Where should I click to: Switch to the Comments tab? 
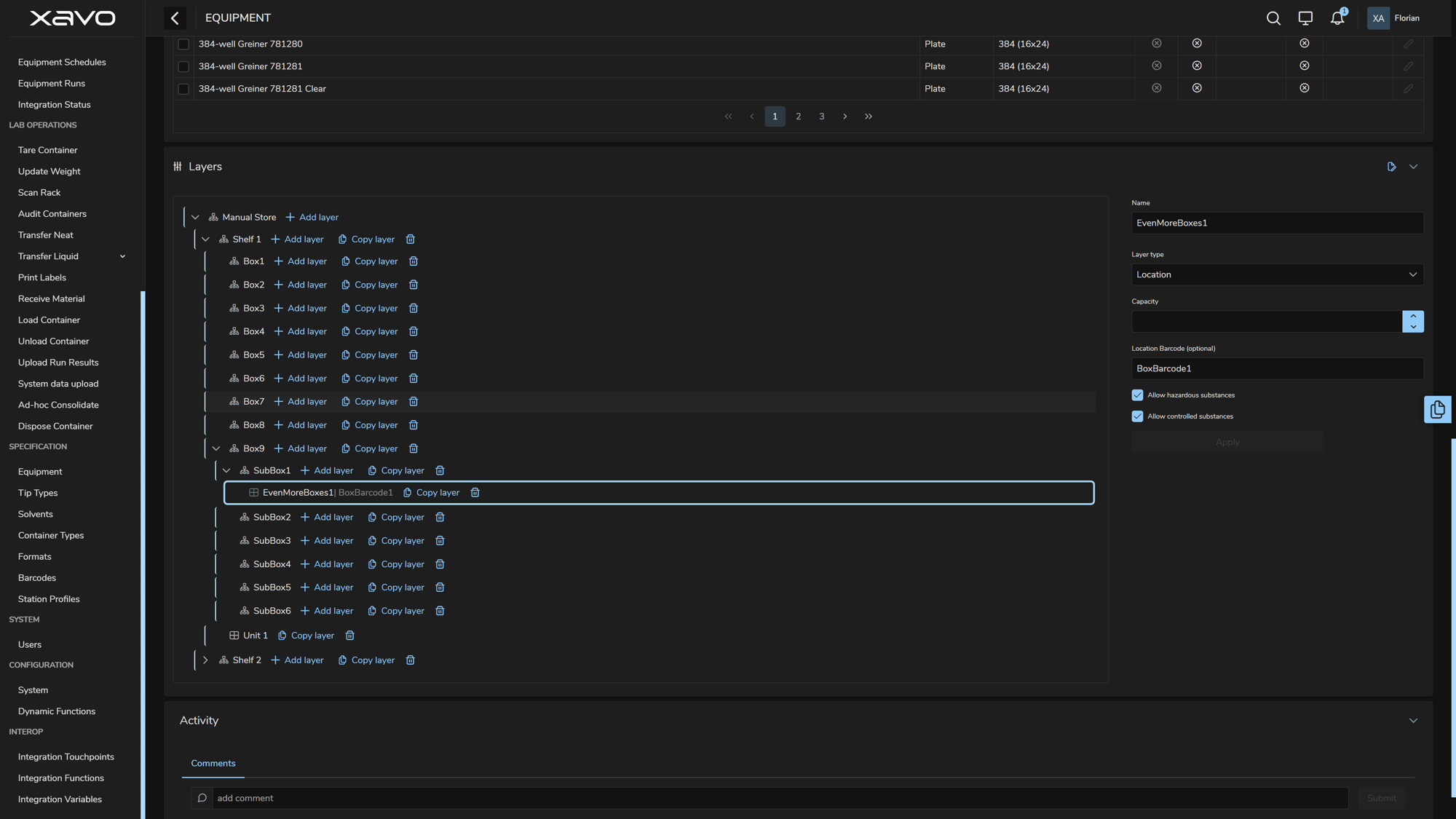213,764
